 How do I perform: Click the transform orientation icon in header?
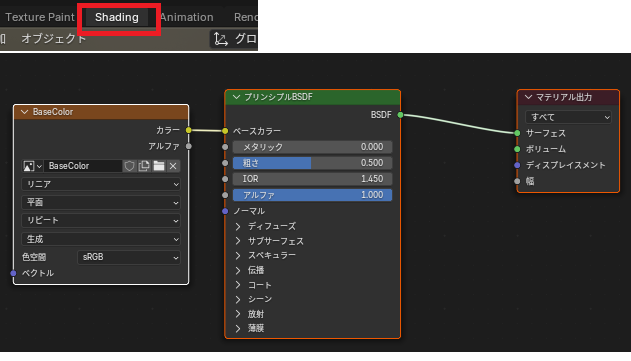pos(221,39)
